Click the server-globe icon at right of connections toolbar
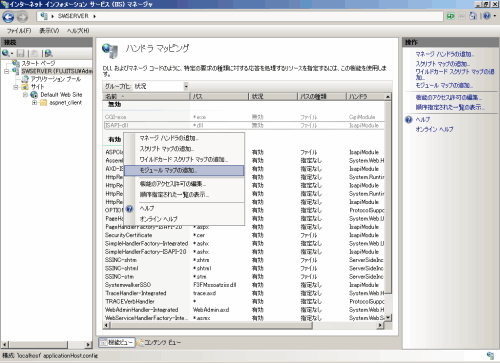This screenshot has width=500, height=363. click(49, 53)
